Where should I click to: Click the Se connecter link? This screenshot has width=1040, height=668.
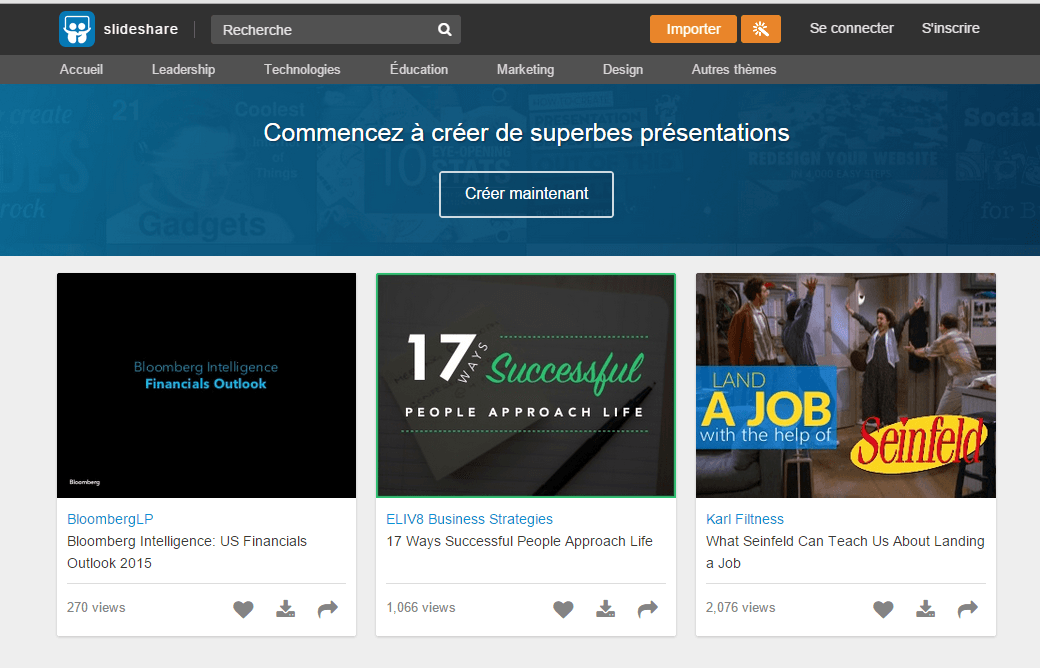[851, 28]
